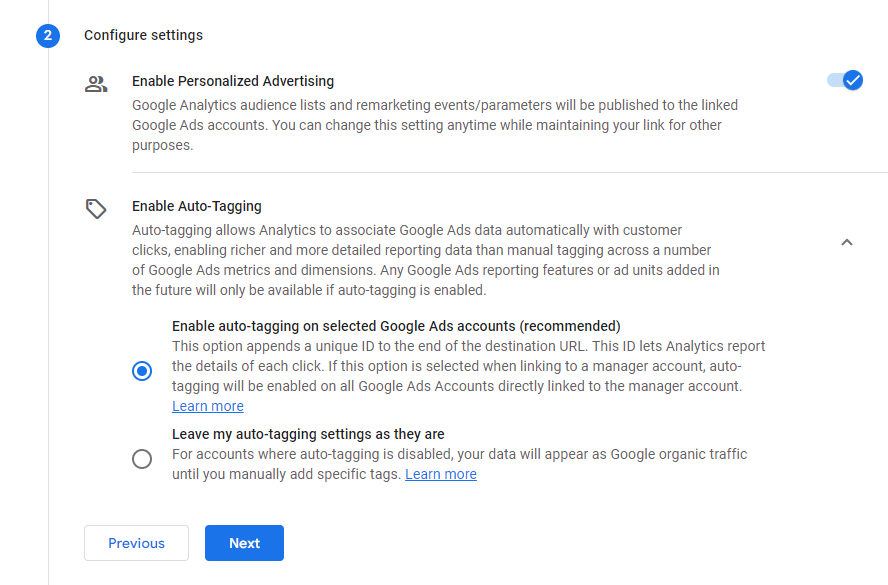
Task: Turn off the Personalized Advertising toggle switch
Action: pos(844,80)
